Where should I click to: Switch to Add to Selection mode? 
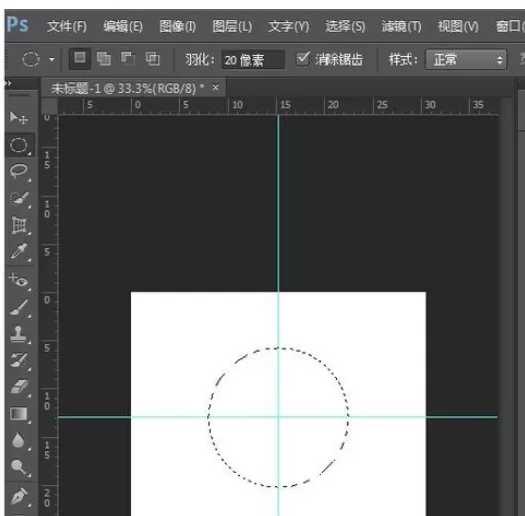click(x=104, y=59)
